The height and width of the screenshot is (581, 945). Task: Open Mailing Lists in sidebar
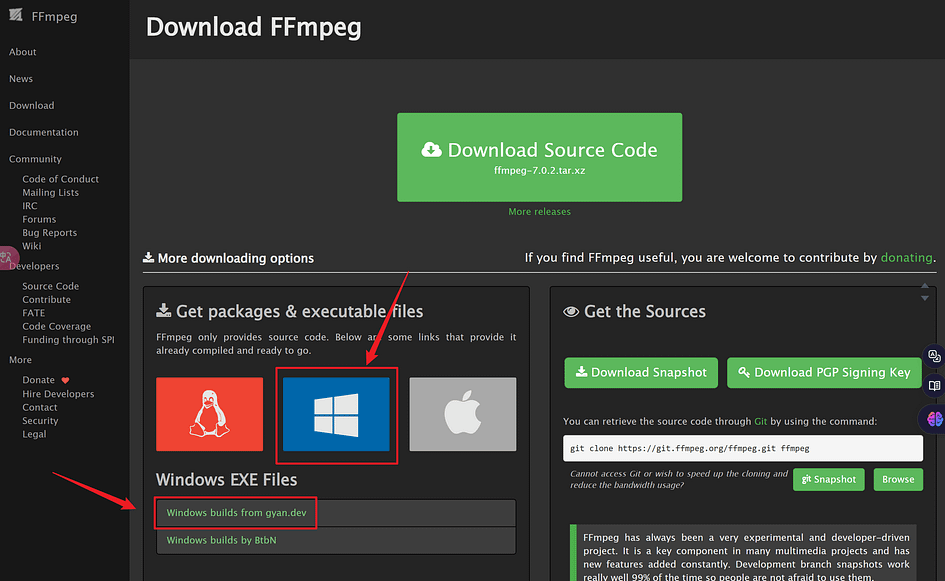click(51, 192)
